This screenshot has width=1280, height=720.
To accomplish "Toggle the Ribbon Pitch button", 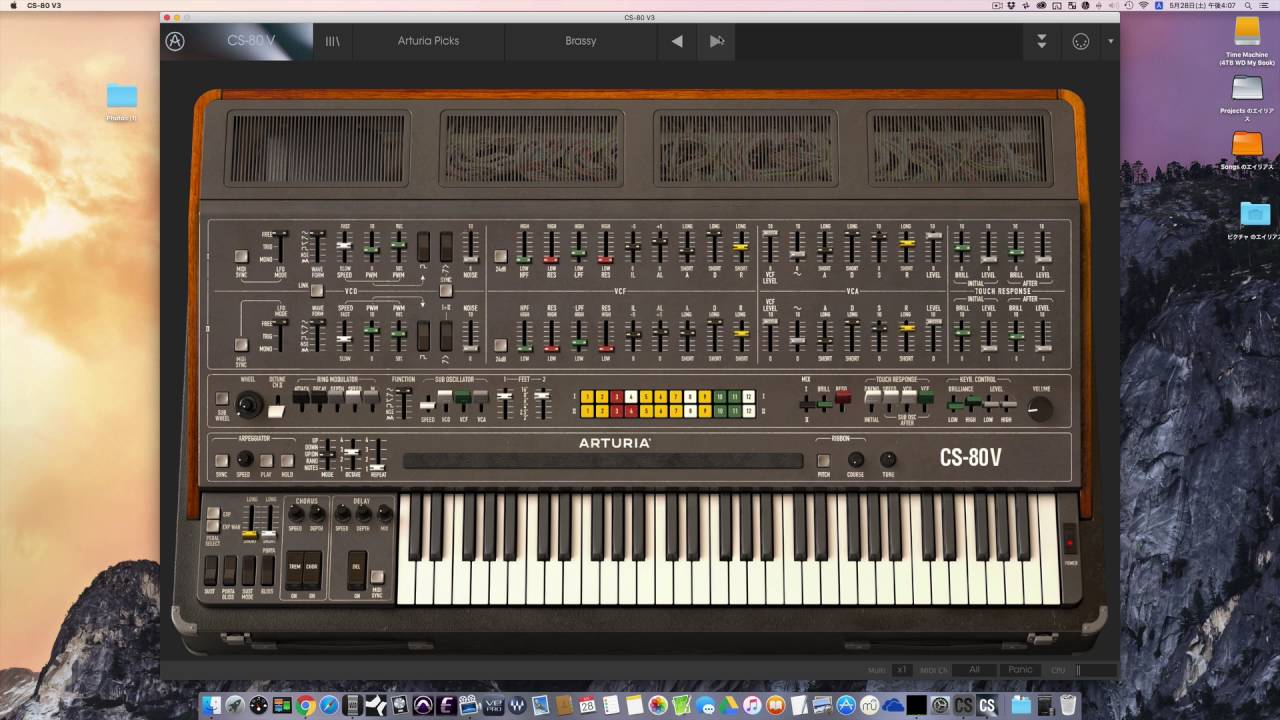I will click(823, 461).
